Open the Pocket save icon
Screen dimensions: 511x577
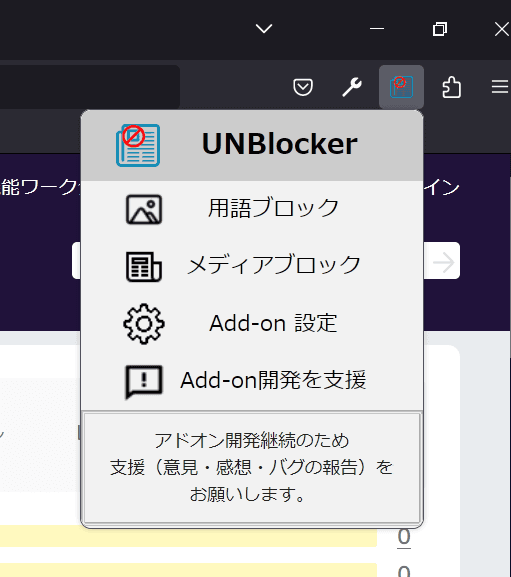(303, 87)
